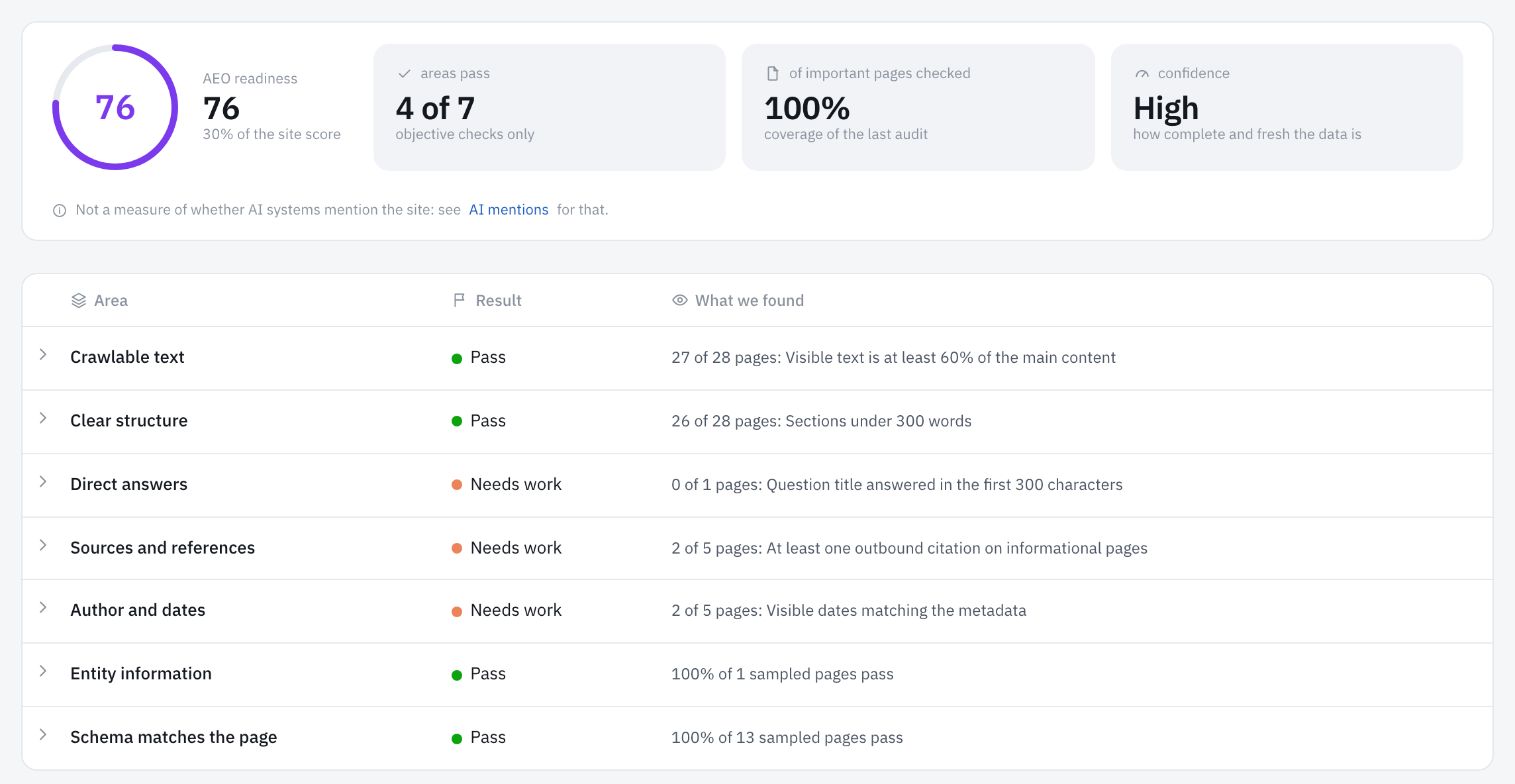
Task: Click 'Needs work' result for Direct answers
Action: pyautogui.click(x=516, y=484)
